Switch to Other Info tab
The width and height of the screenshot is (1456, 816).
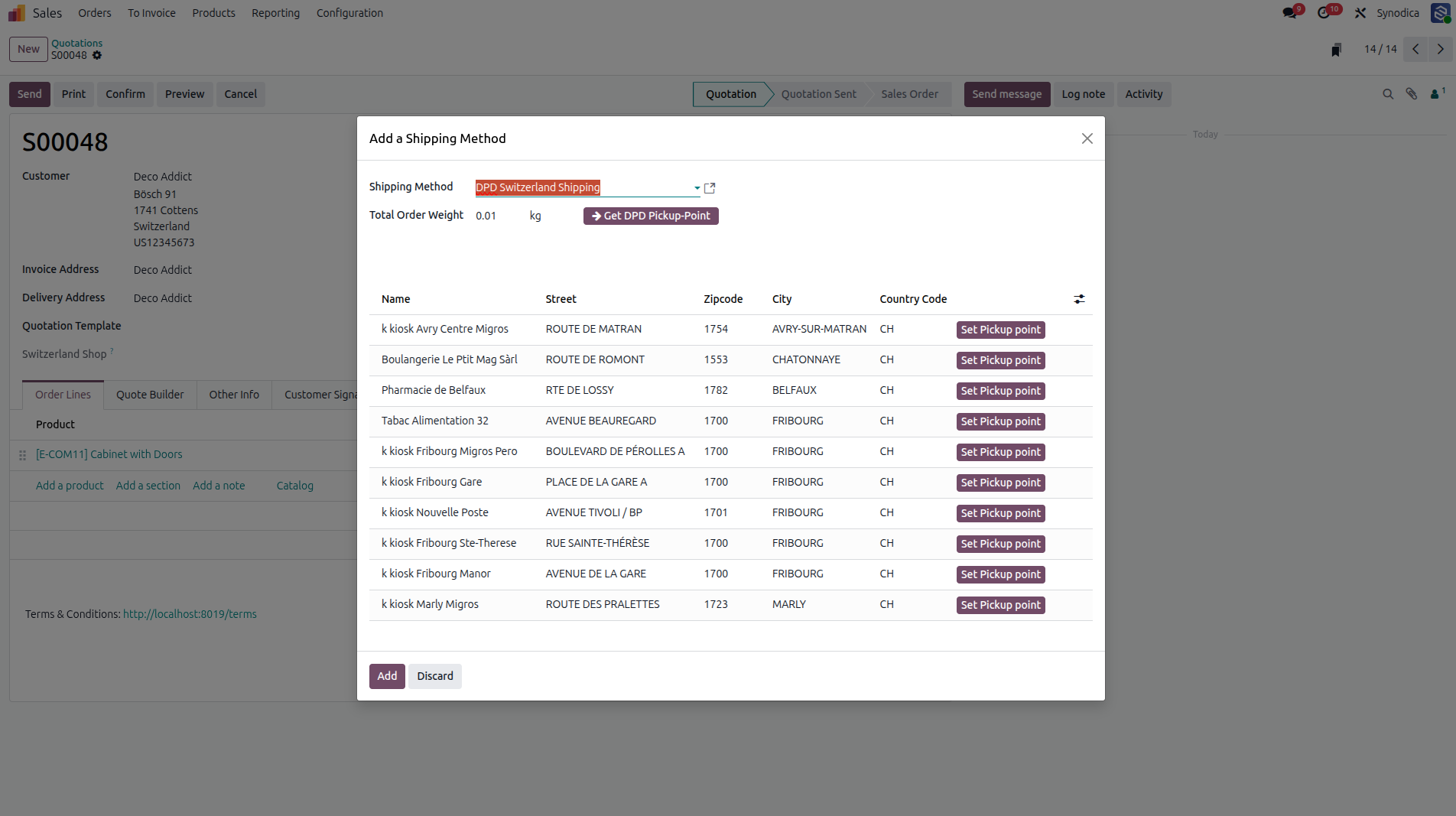coord(234,395)
